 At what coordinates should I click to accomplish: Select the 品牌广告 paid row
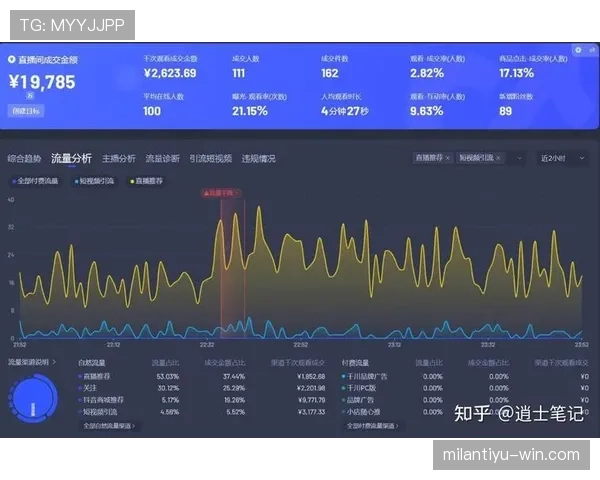(465, 400)
